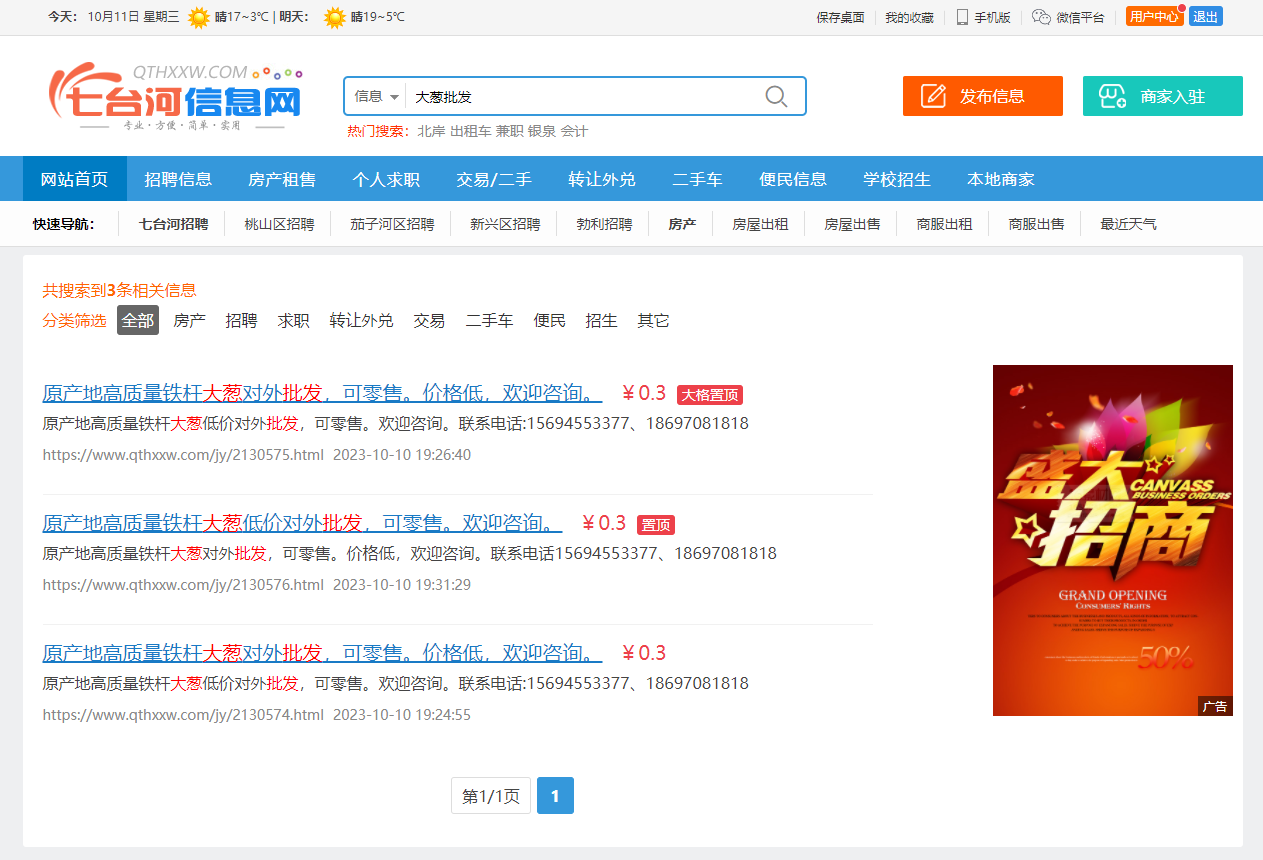Click the magnifier search icon

[776, 96]
